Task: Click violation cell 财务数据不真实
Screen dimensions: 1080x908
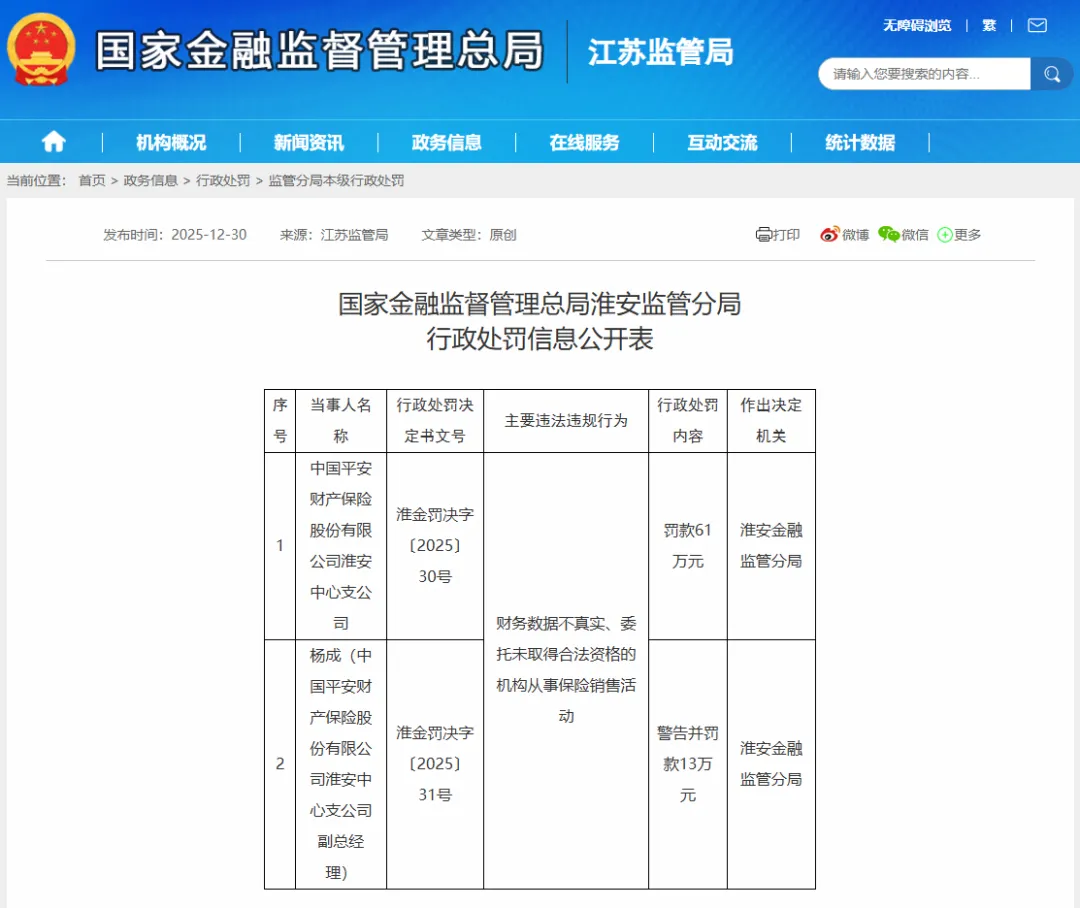Action: 565,670
